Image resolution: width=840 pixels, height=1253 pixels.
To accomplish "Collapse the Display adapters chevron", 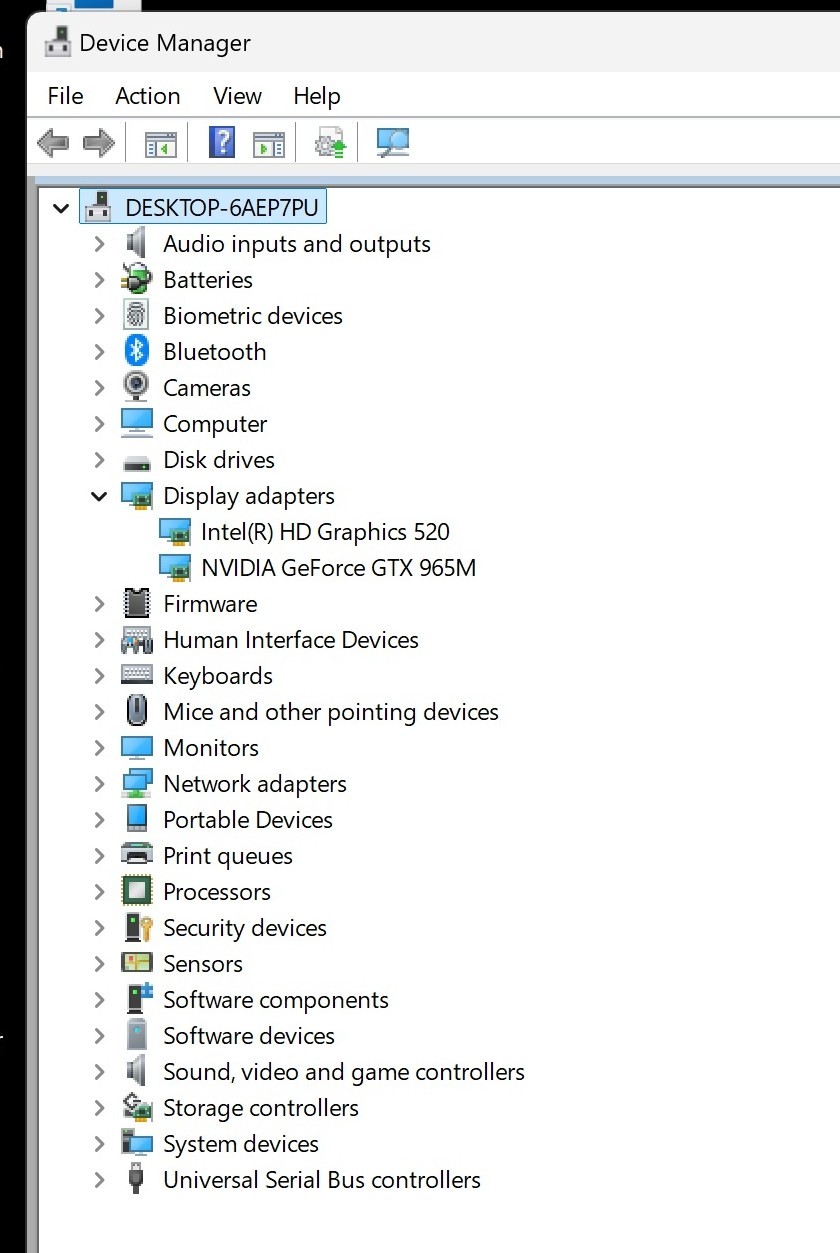I will [x=99, y=496].
